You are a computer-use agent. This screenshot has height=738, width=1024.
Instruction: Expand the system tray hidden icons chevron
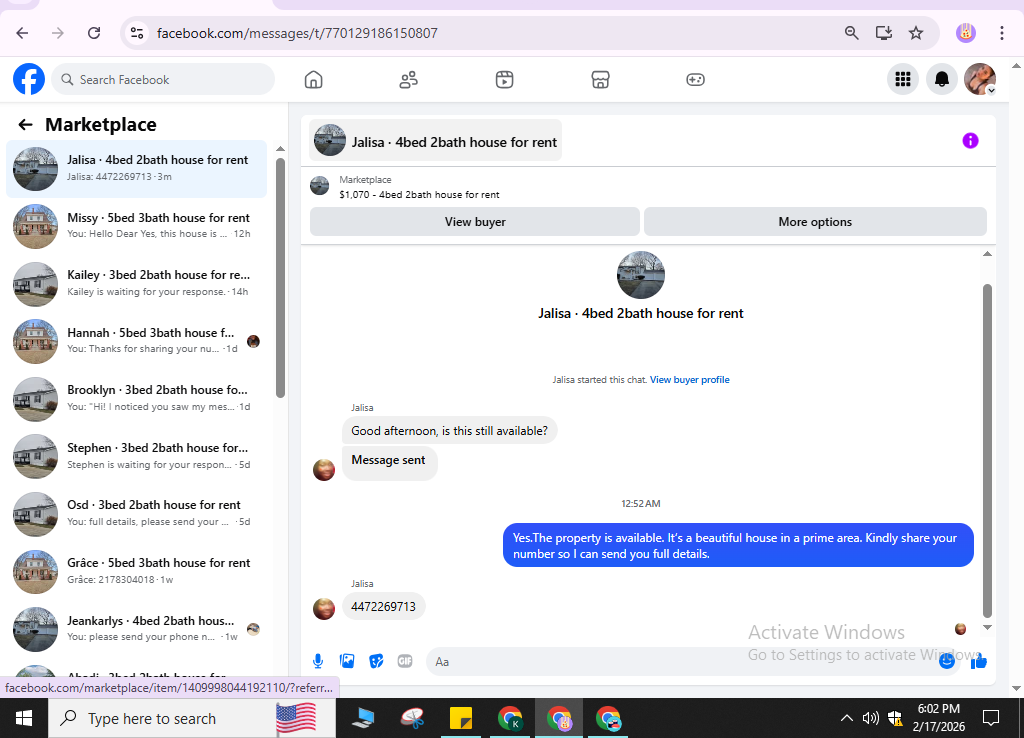click(x=846, y=718)
